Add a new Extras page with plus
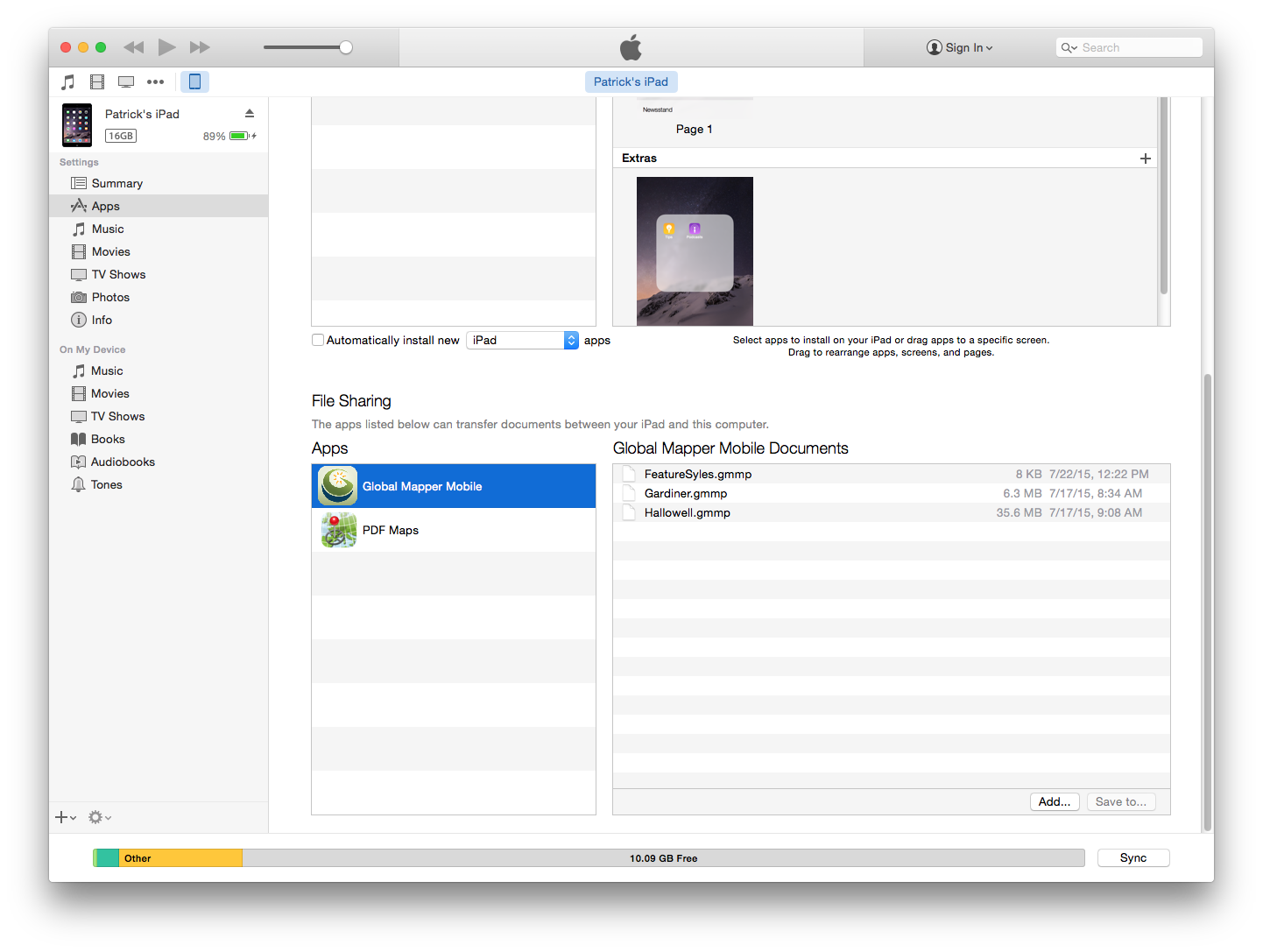The image size is (1263, 952). pyautogui.click(x=1145, y=159)
